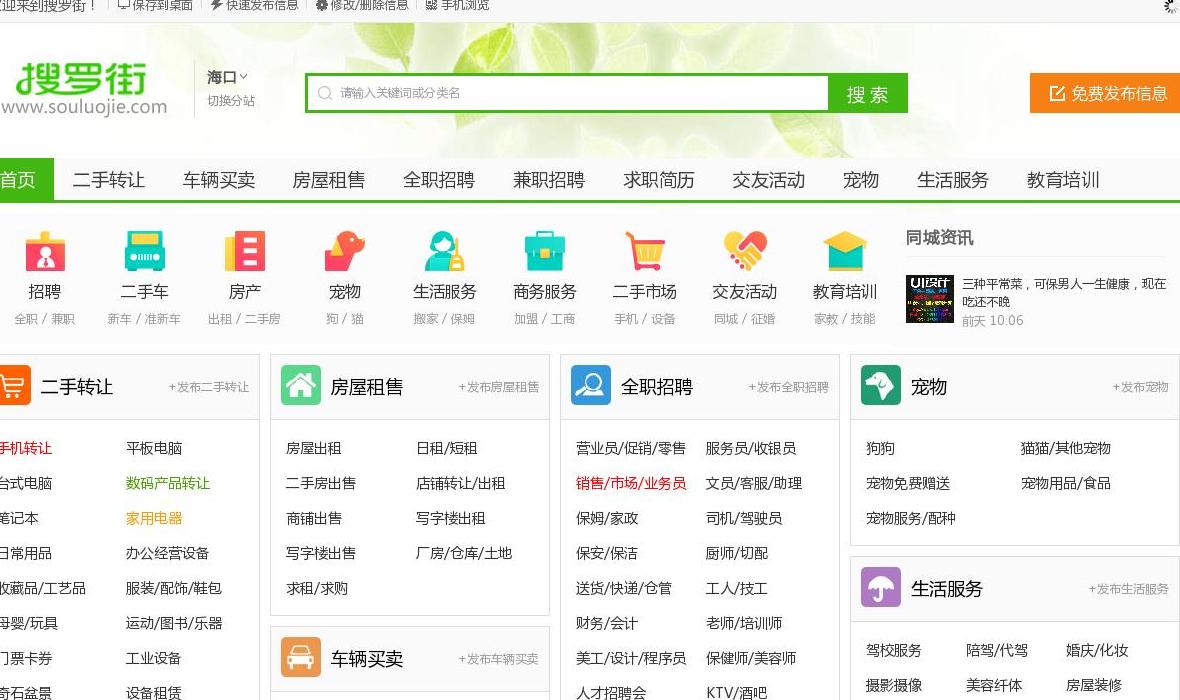Screen dimensions: 1180x700
Task: Click the 搜罗街 site logo
Action: pyautogui.click(x=83, y=89)
